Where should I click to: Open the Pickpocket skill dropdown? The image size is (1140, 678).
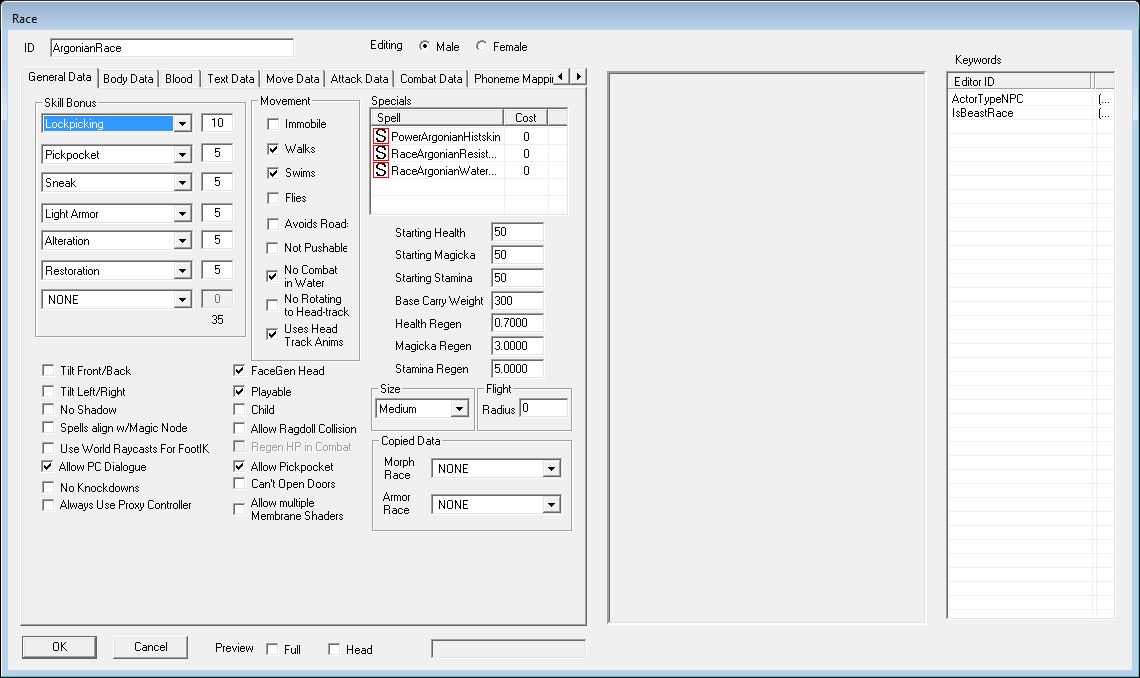click(182, 154)
